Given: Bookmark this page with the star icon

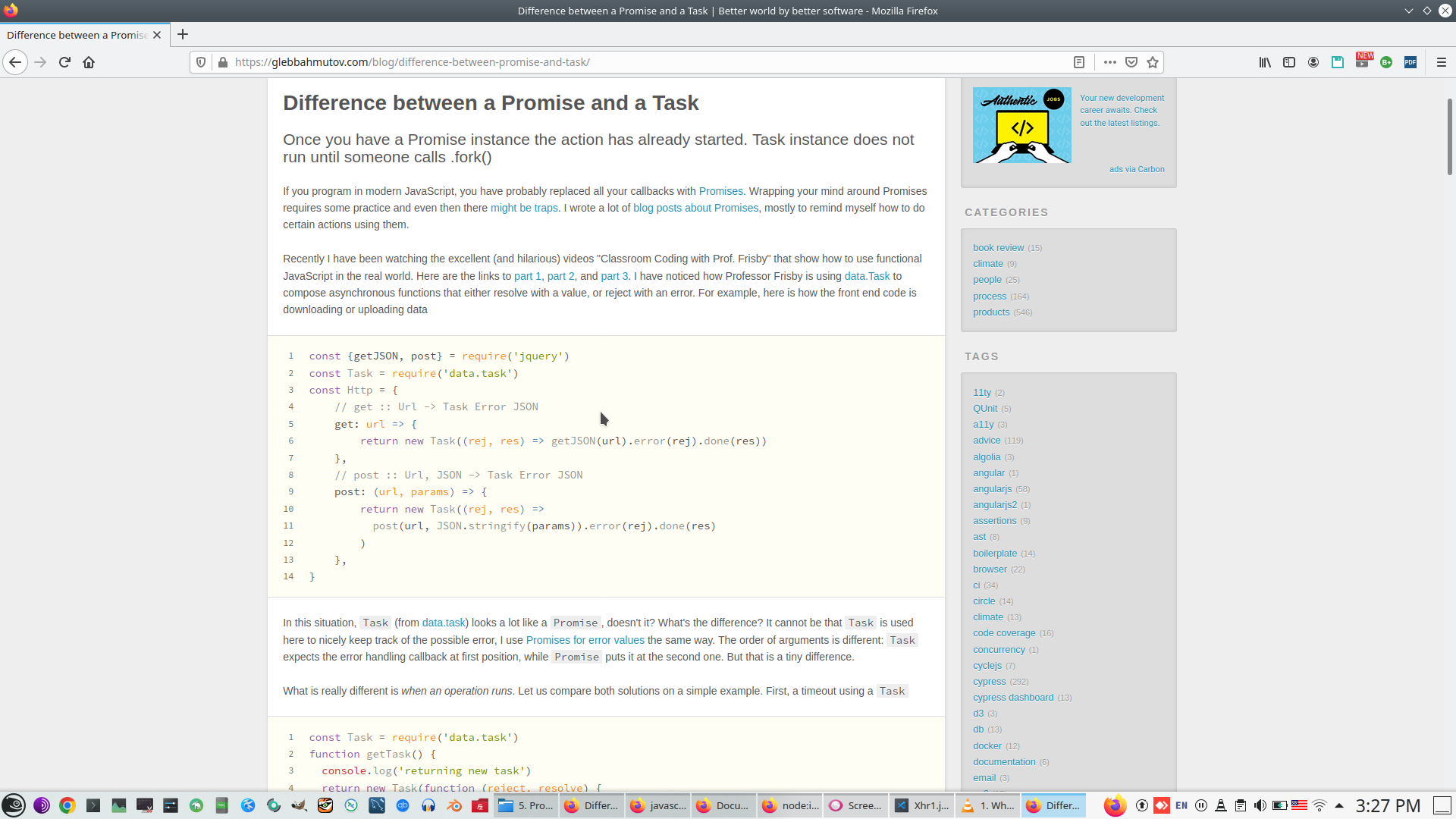Looking at the screenshot, I should (x=1153, y=62).
